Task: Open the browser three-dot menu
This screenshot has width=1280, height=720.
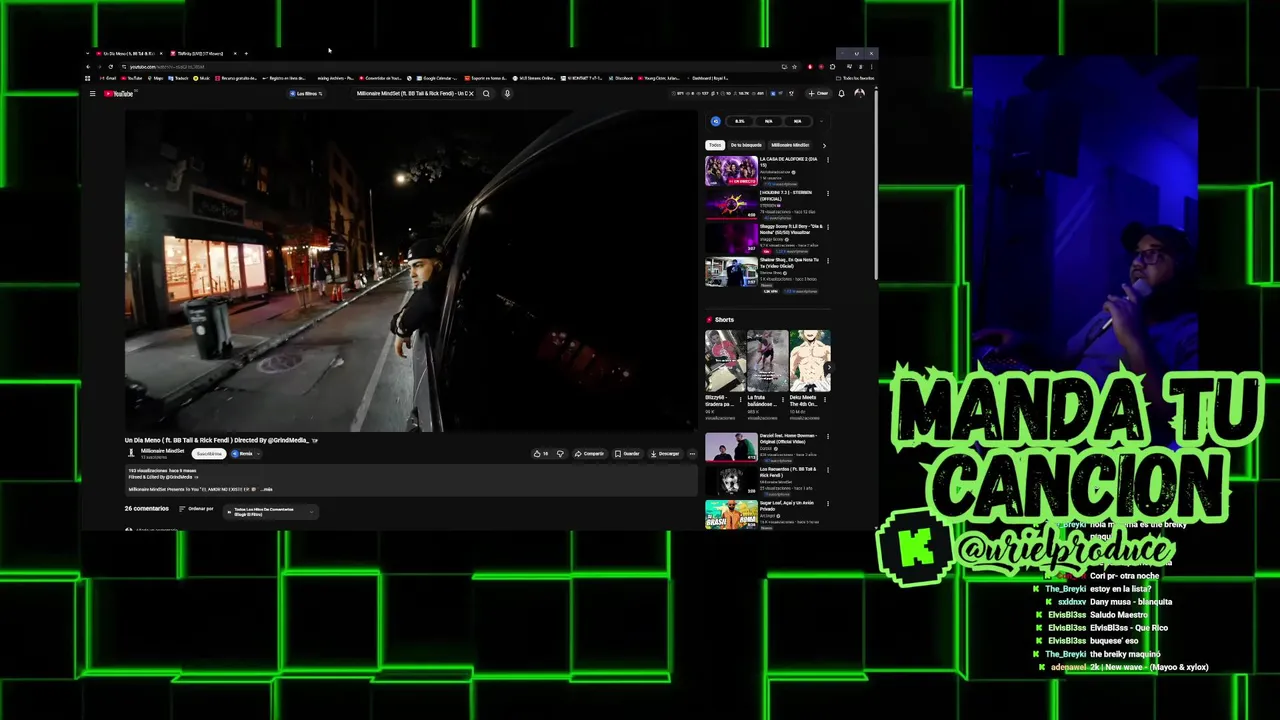Action: point(871,67)
